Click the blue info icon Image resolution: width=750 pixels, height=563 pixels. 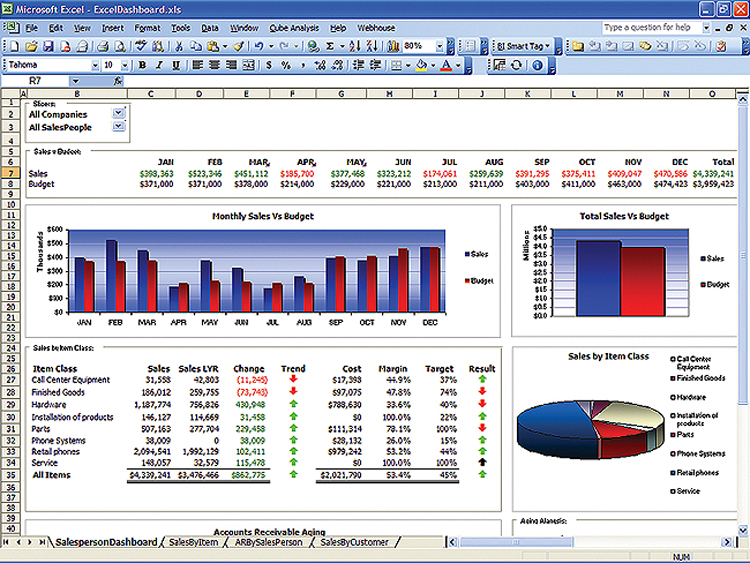coord(537,65)
